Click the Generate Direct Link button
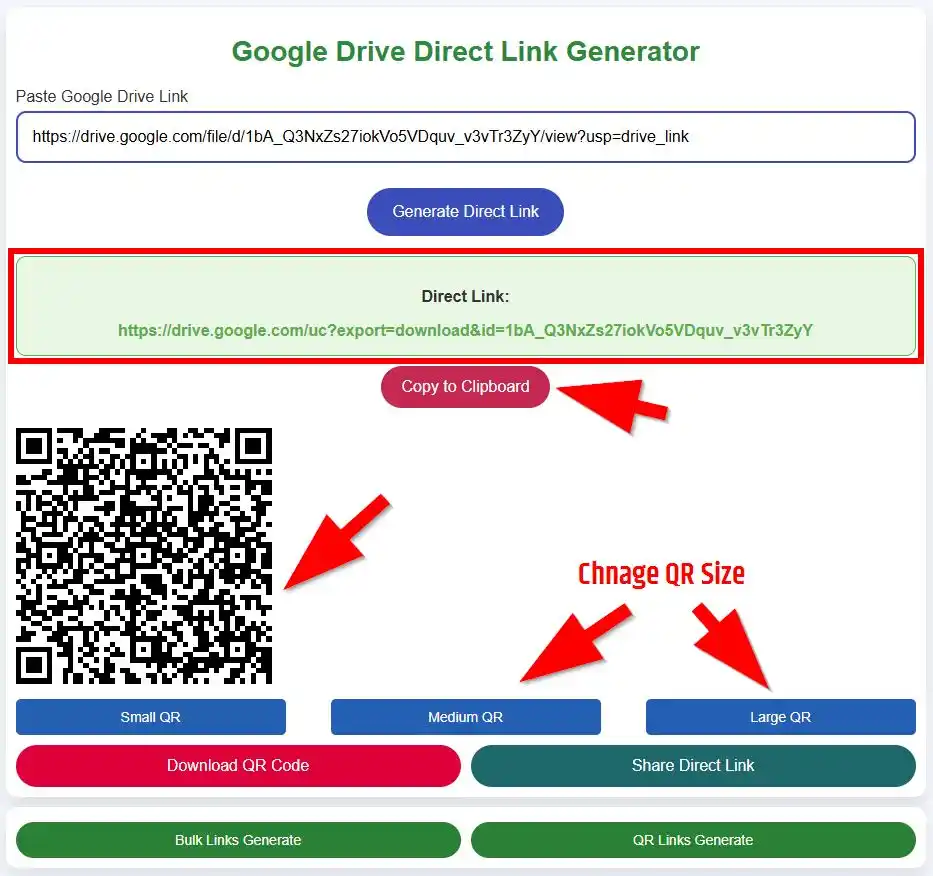The width and height of the screenshot is (933, 876). coord(465,211)
